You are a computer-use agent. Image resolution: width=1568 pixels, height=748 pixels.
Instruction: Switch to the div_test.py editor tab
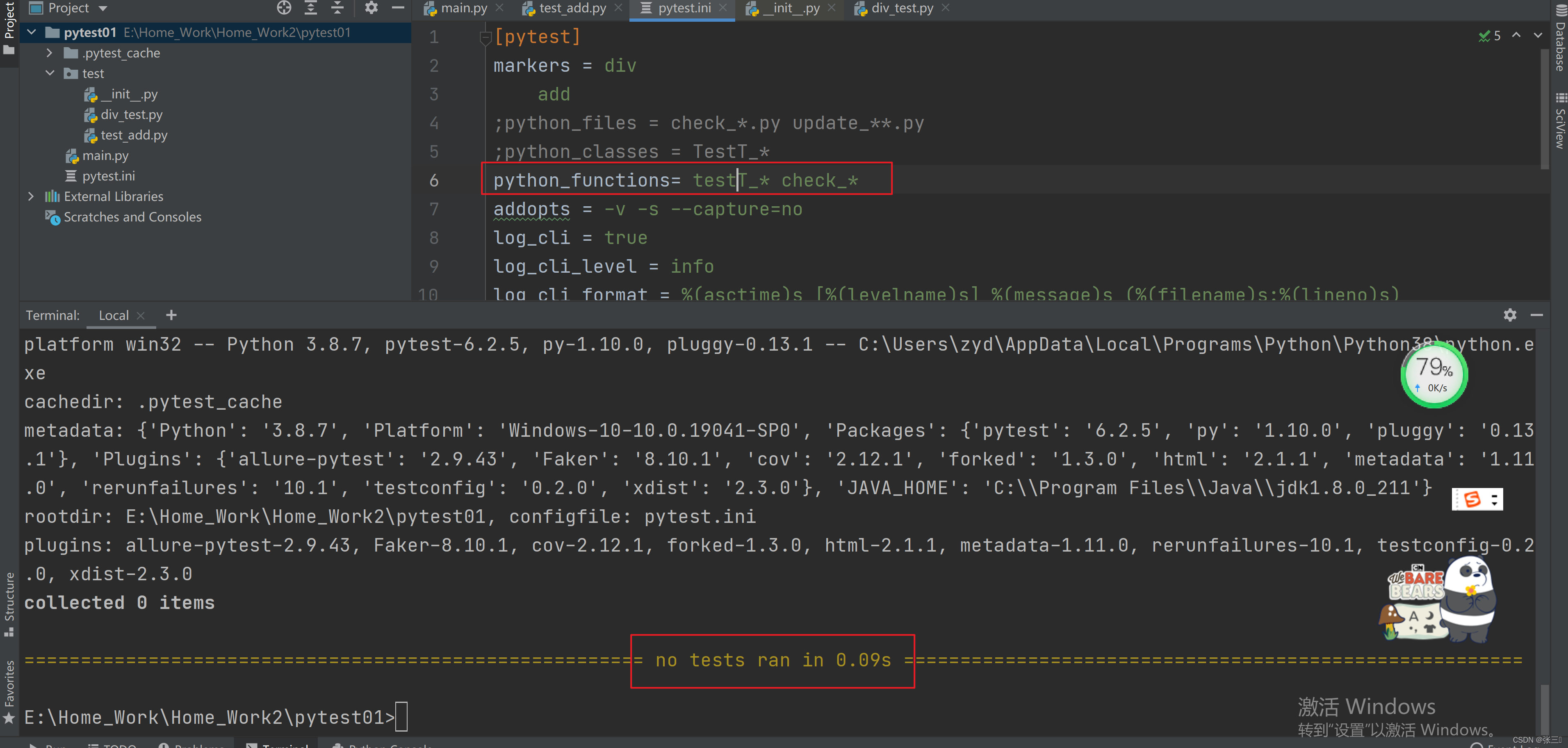(902, 8)
